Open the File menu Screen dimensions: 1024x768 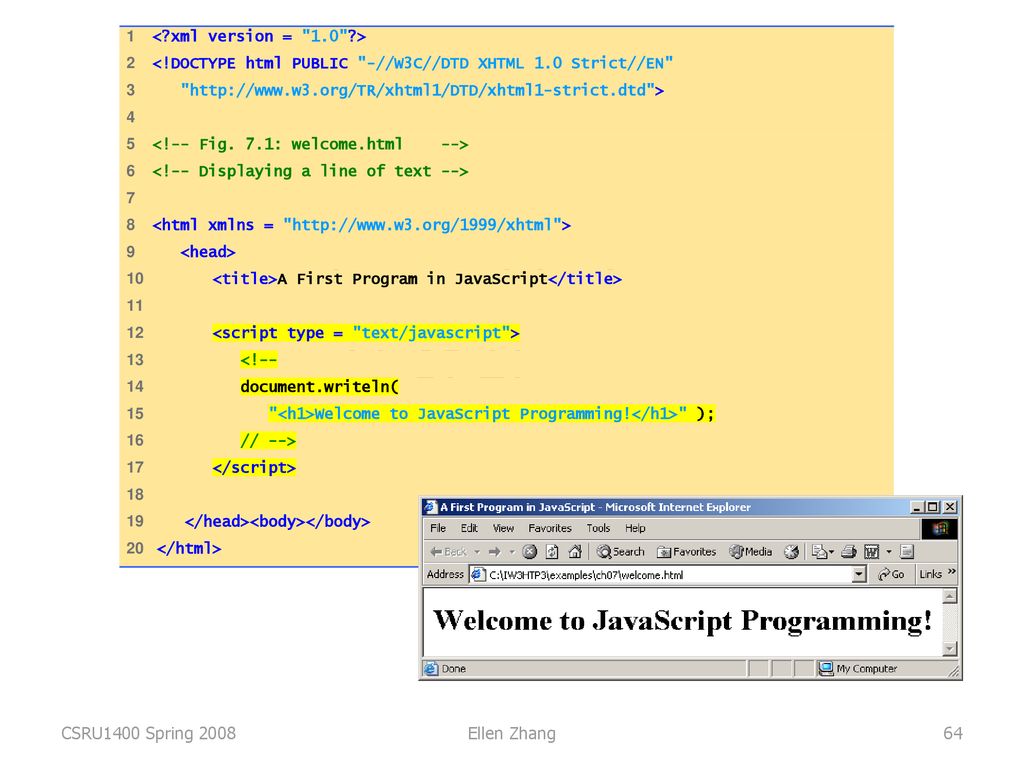(x=438, y=528)
